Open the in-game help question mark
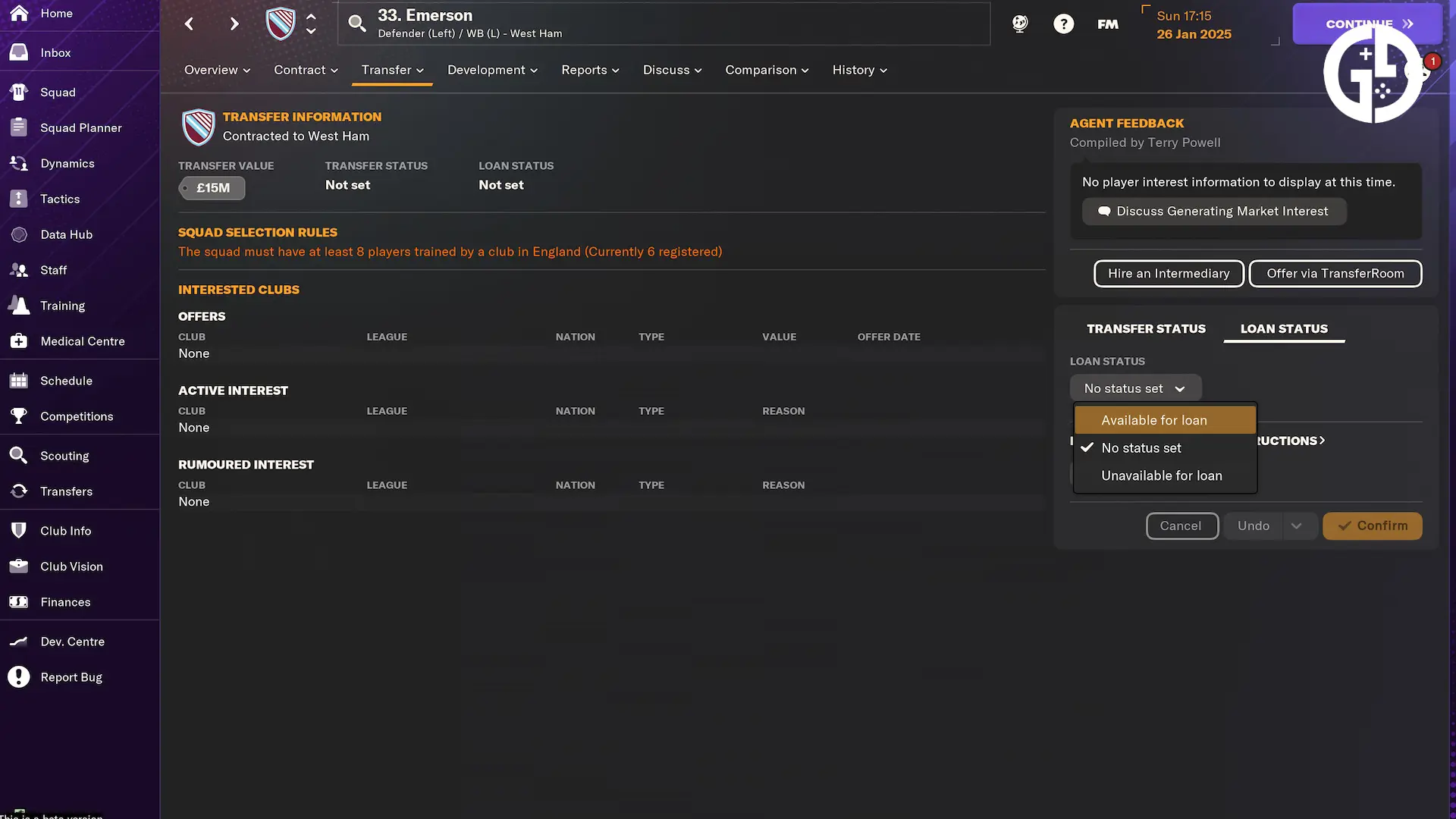Image resolution: width=1456 pixels, height=819 pixels. (1064, 24)
